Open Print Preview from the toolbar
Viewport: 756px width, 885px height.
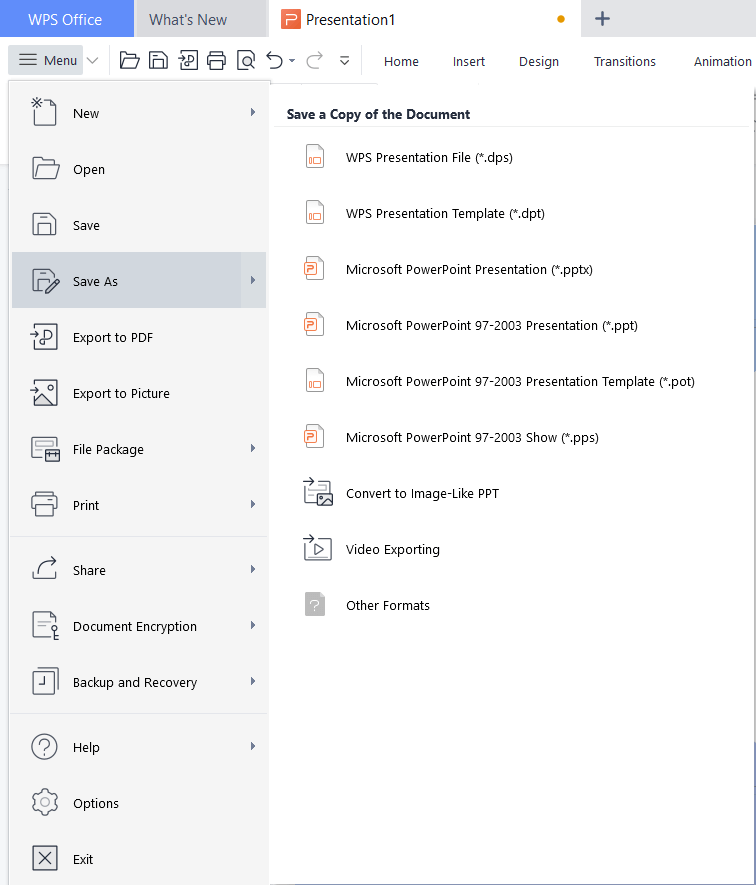point(246,60)
